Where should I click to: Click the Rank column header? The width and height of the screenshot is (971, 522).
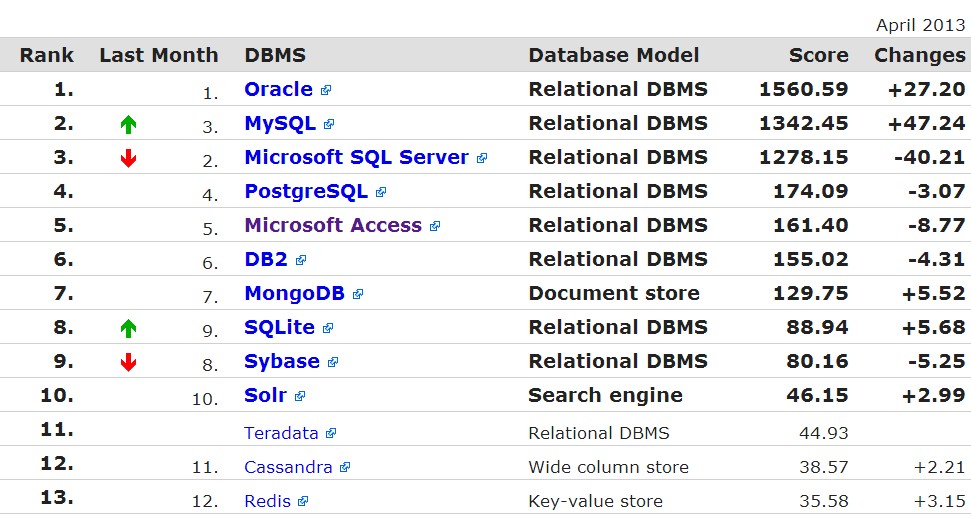[x=46, y=55]
